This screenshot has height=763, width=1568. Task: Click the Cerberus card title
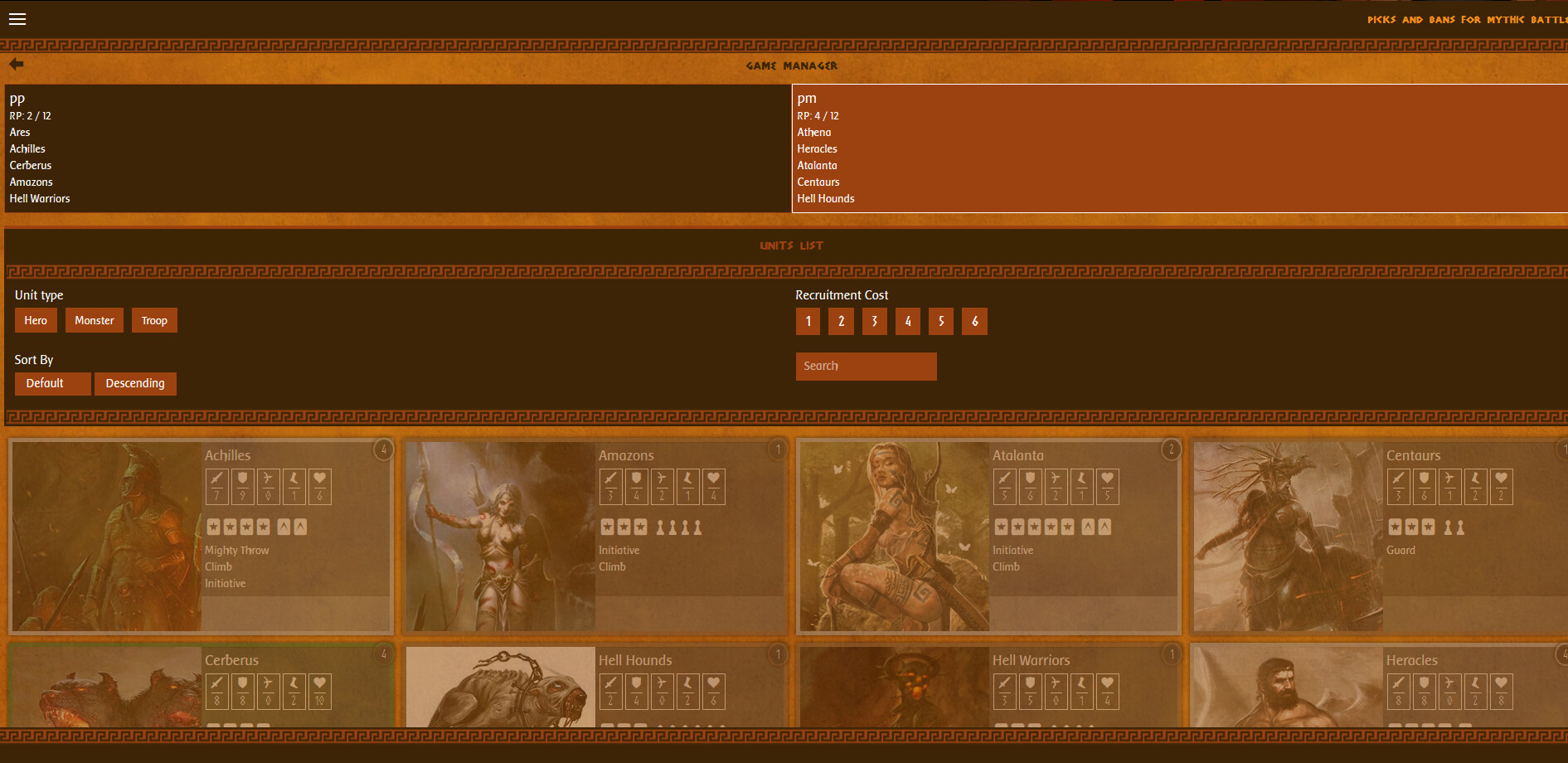(x=231, y=660)
